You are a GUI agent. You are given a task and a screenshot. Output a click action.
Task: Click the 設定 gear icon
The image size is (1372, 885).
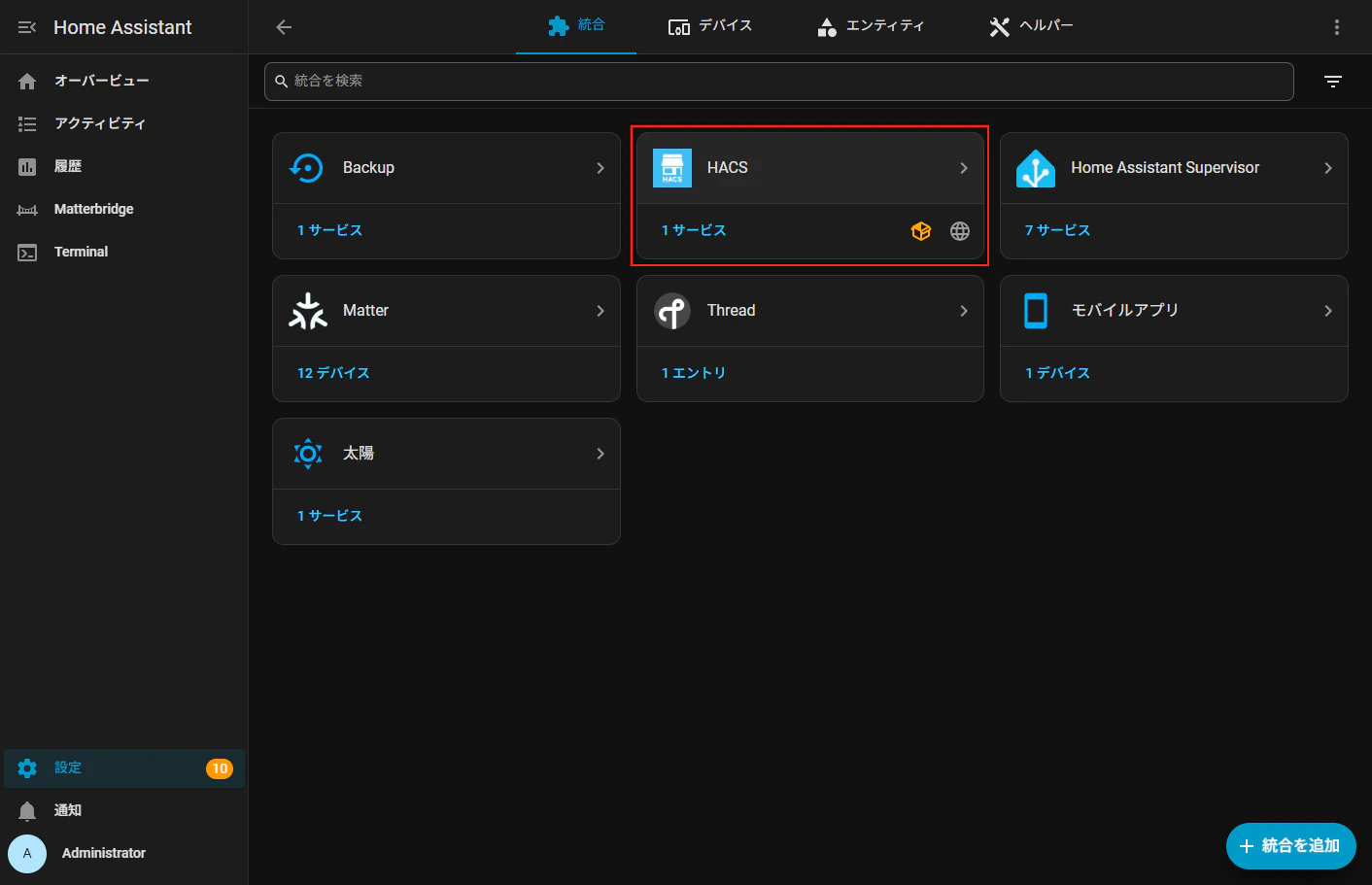(27, 768)
